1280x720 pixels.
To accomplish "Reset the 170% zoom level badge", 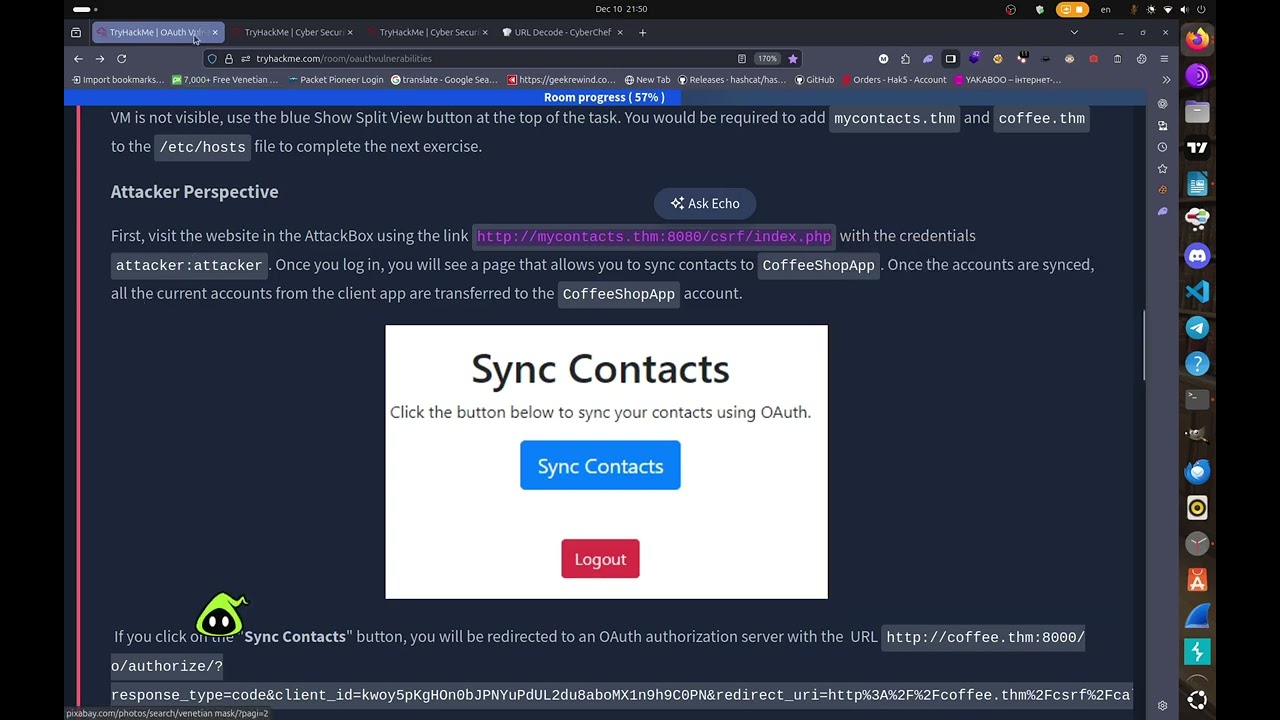I will [767, 59].
